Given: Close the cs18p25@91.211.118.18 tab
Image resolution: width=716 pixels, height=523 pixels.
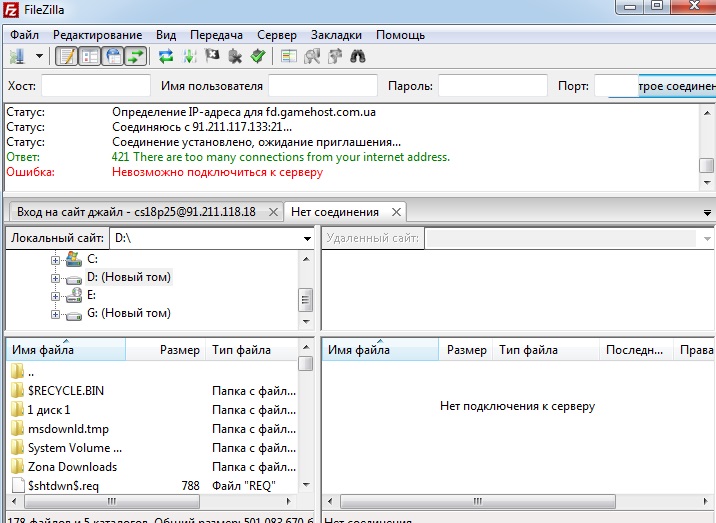Looking at the screenshot, I should click(x=273, y=212).
